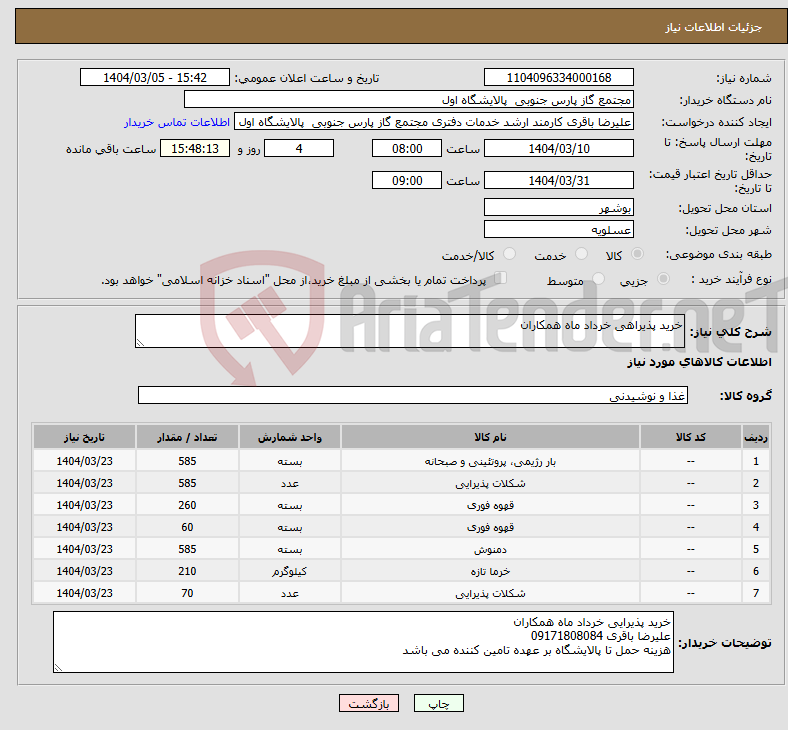
Task: Click the remaining days field 4
Action: [x=299, y=149]
